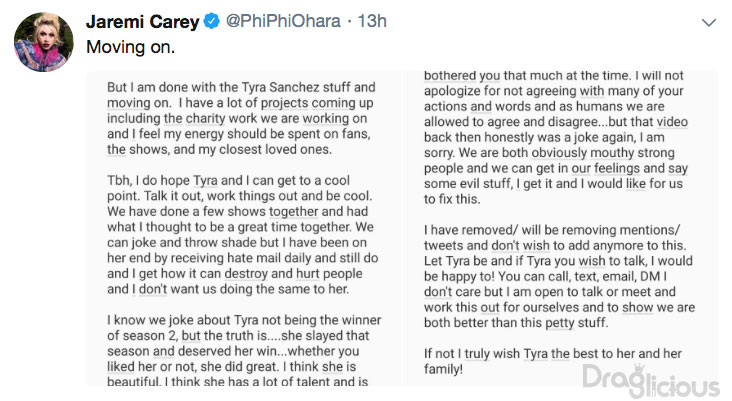Open the right screenshot note image
The image size is (732, 401).
coord(562,229)
